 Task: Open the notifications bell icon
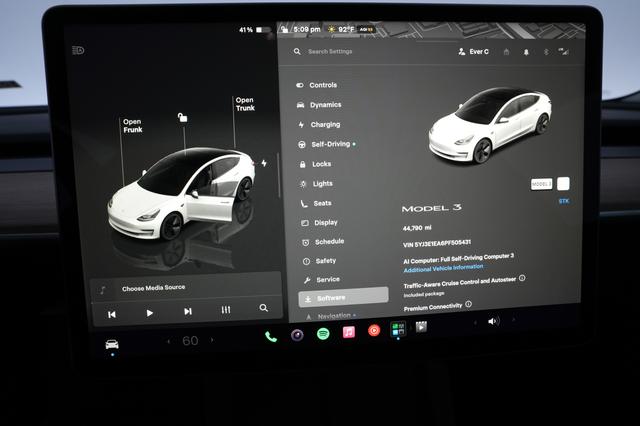pos(526,52)
